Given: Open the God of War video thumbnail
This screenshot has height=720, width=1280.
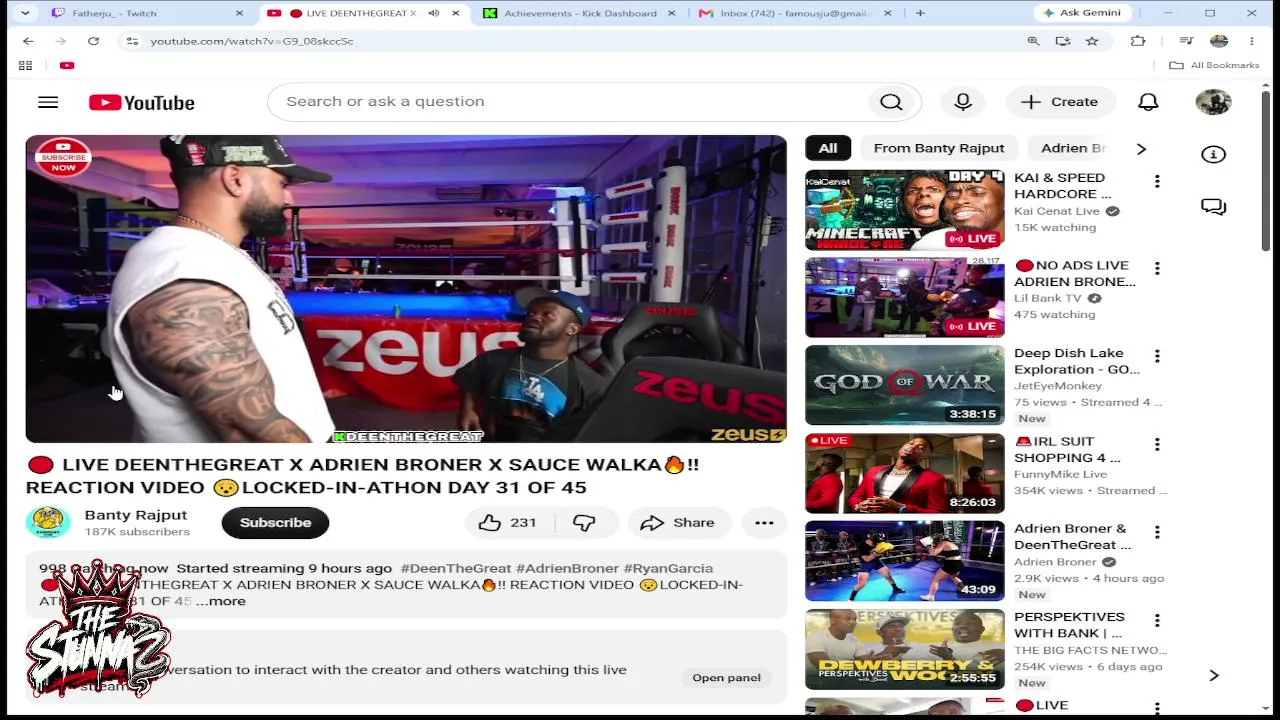Looking at the screenshot, I should [905, 385].
